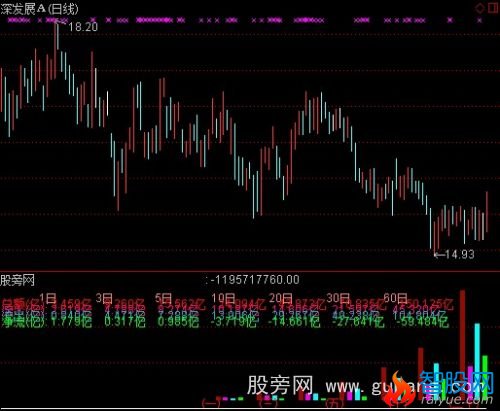This screenshot has height=411, width=500.
Task: Click the tallest cyan bar in lower panel
Action: tap(477, 362)
